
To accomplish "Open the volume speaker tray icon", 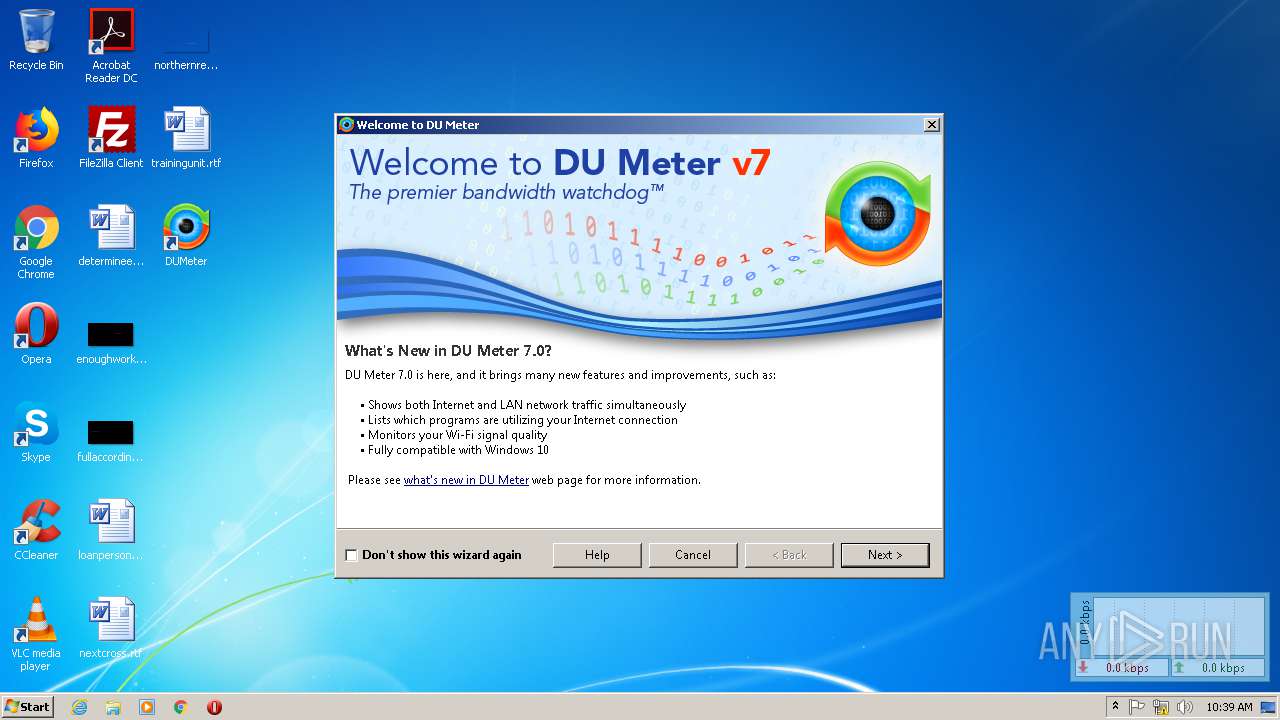I will pyautogui.click(x=1185, y=707).
